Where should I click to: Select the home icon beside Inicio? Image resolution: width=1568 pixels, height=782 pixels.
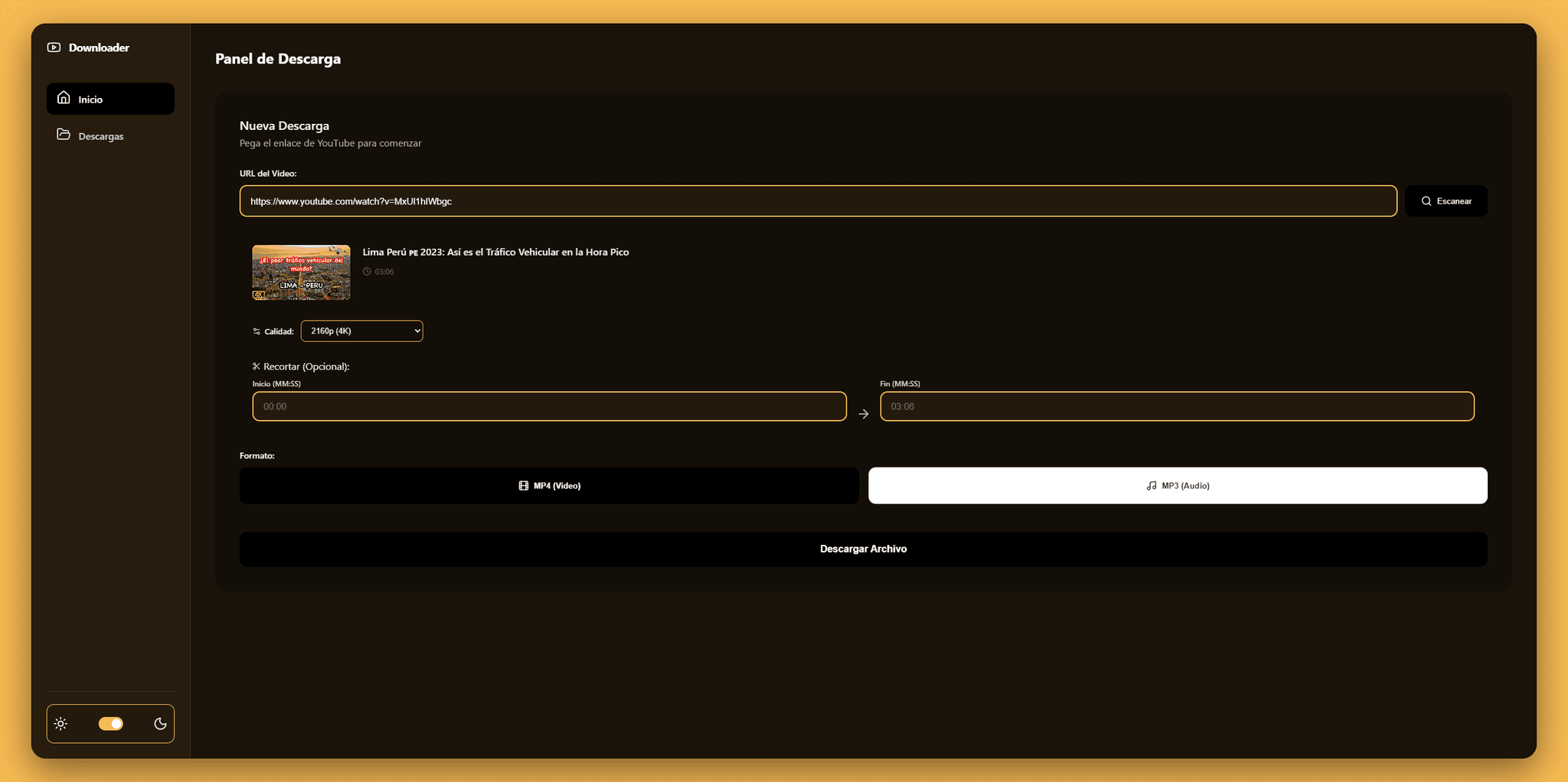pyautogui.click(x=64, y=98)
